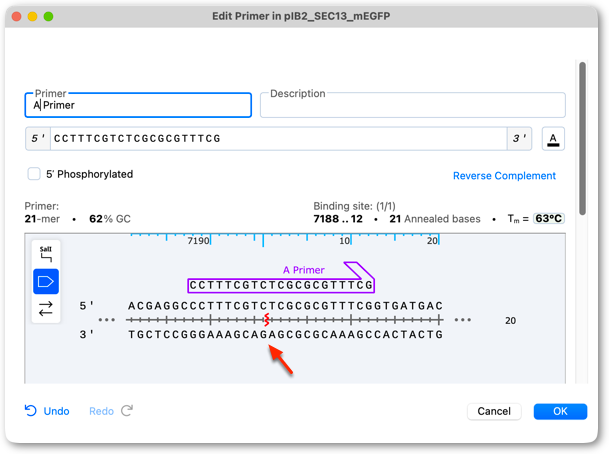Click the green zoom window button

point(48,16)
